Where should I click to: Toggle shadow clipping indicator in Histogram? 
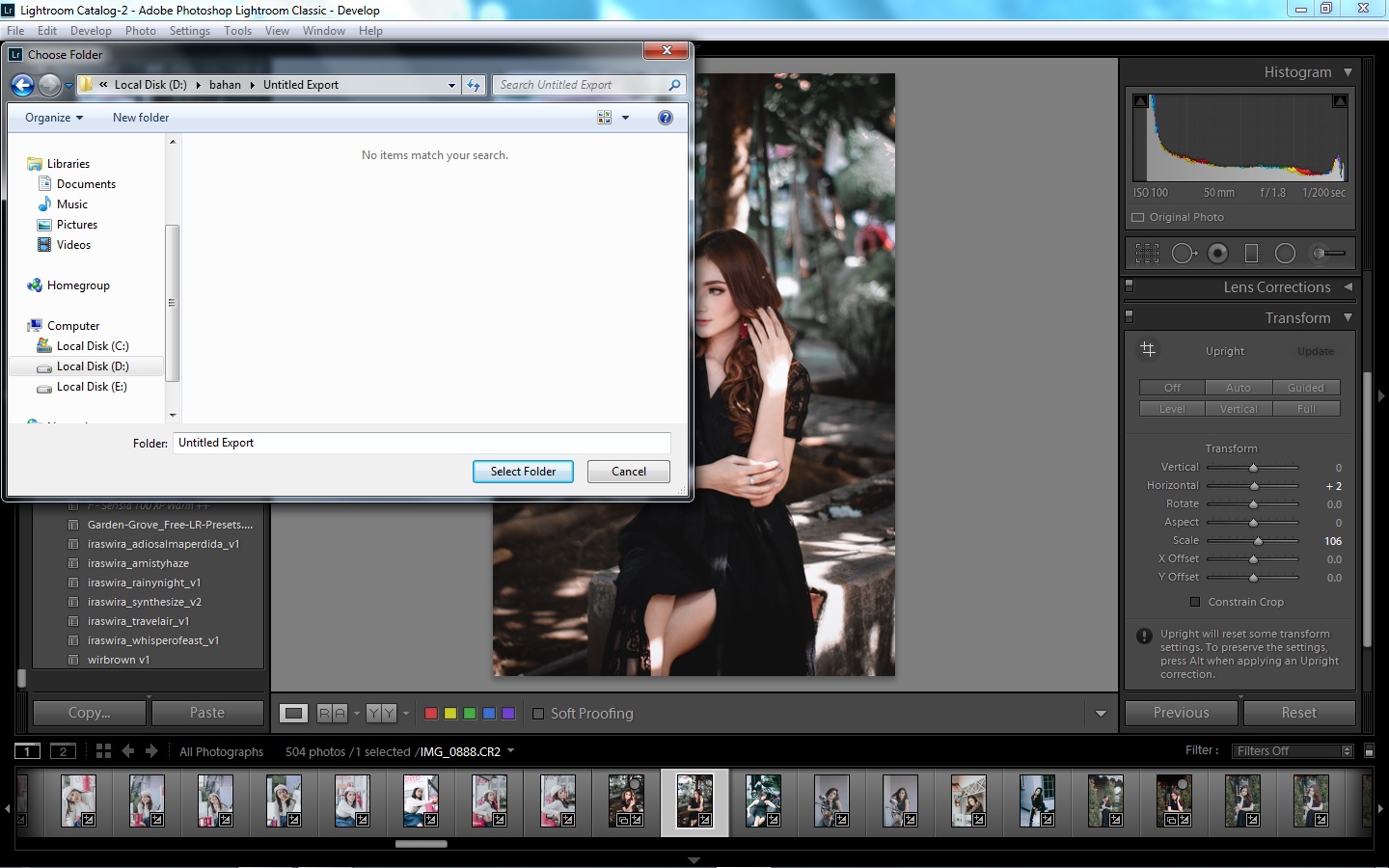tap(1141, 101)
